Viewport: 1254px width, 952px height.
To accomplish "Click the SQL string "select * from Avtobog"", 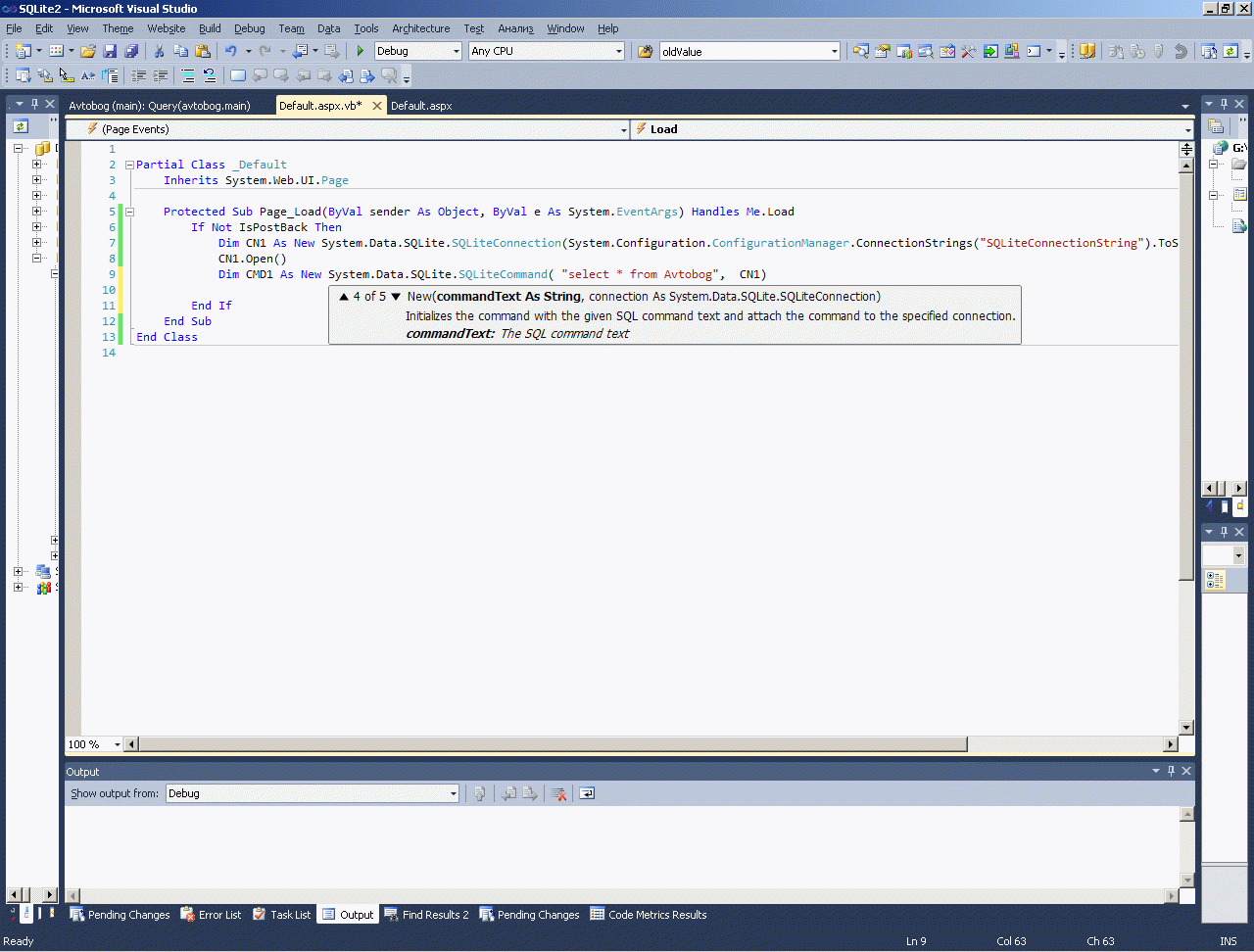I will [641, 274].
